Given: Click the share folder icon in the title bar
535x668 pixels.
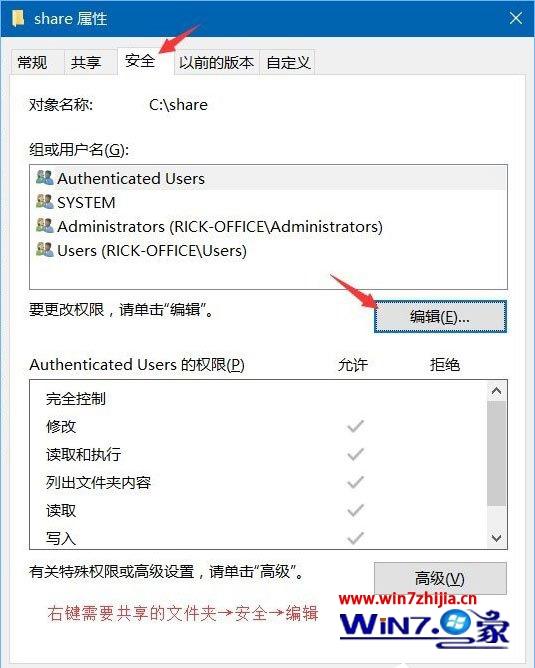Looking at the screenshot, I should [18, 19].
